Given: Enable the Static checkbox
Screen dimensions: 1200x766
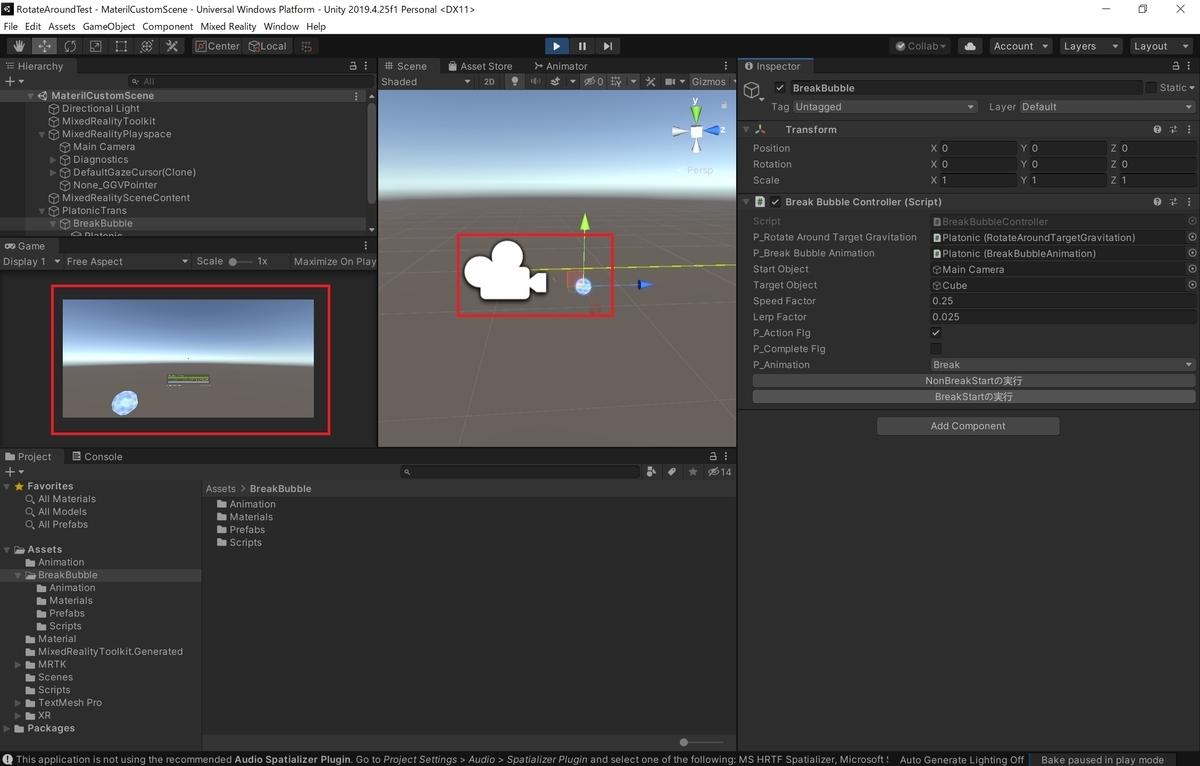Looking at the screenshot, I should click(1151, 88).
